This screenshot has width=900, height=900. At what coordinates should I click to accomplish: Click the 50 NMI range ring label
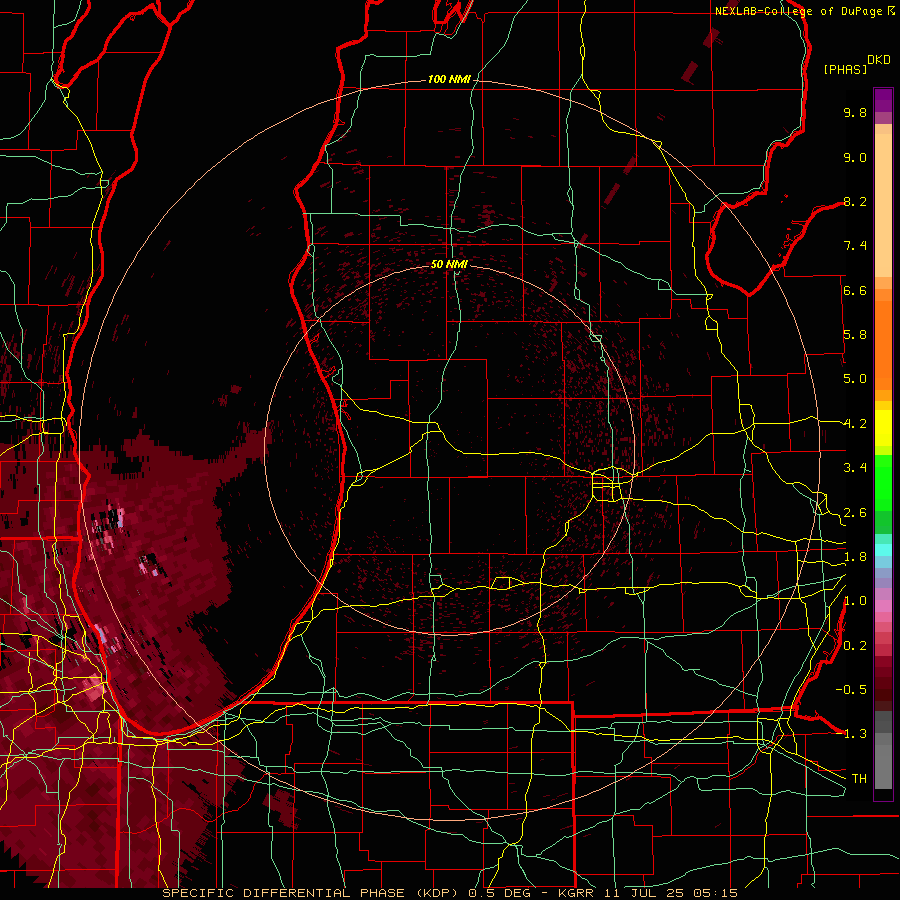click(x=449, y=264)
